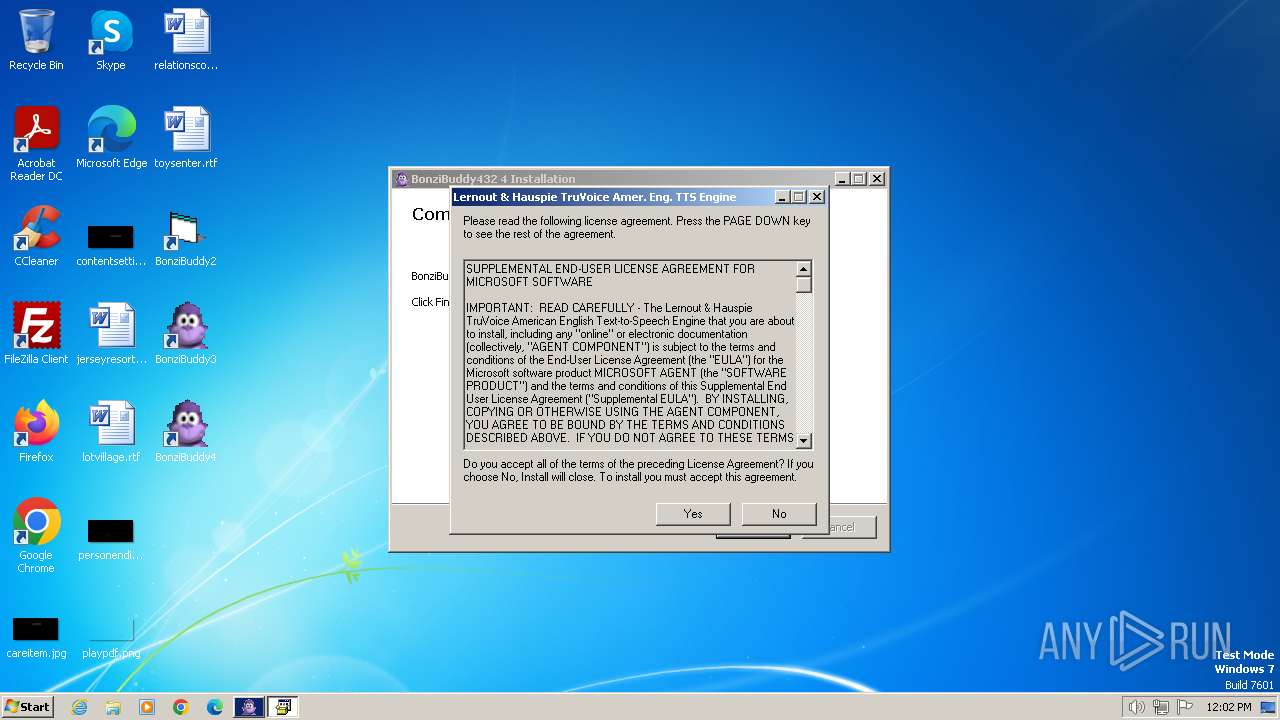Open Windows Media Player from taskbar
This screenshot has height=720, width=1280.
click(x=147, y=707)
